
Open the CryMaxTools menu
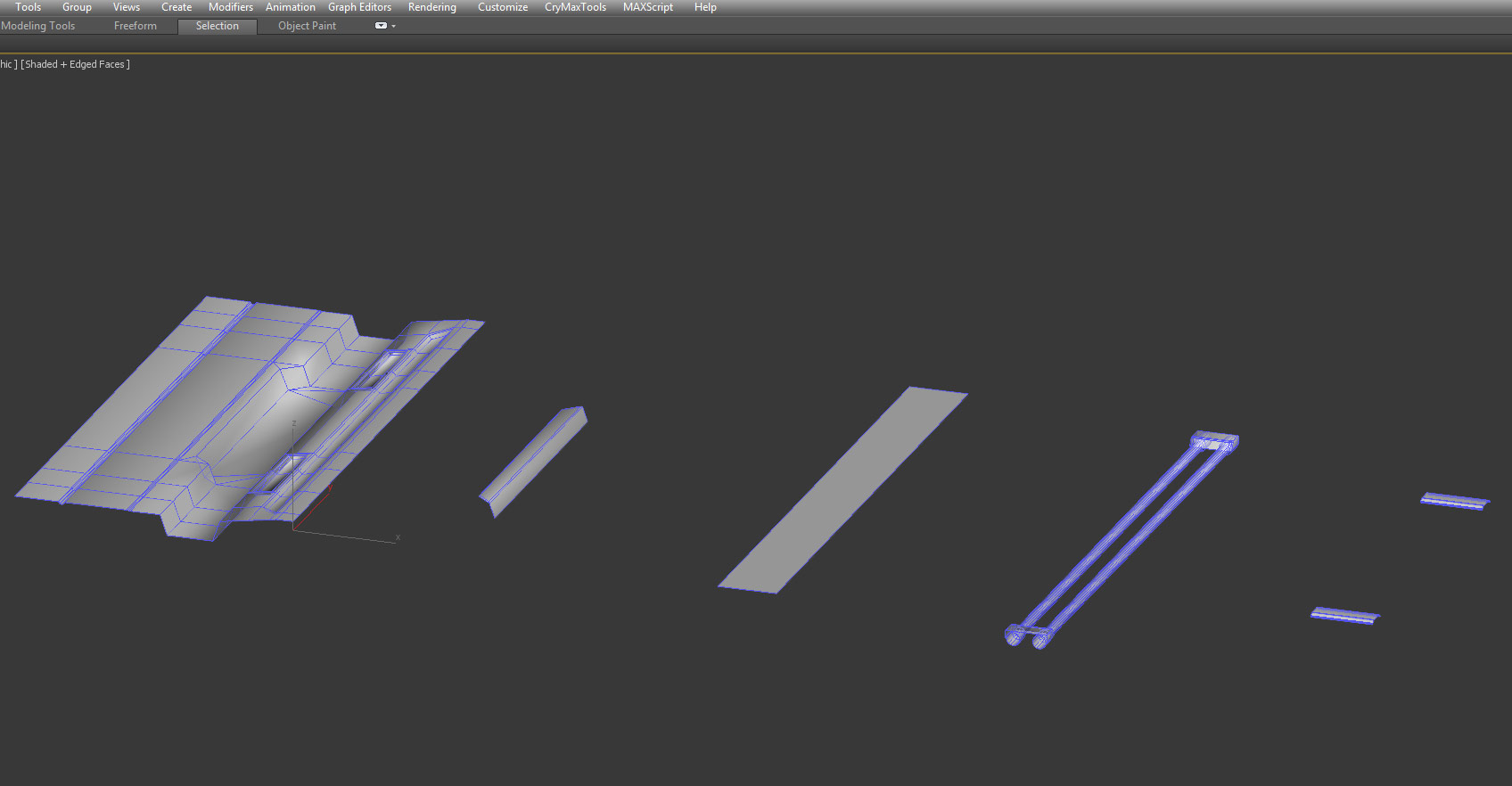click(575, 7)
